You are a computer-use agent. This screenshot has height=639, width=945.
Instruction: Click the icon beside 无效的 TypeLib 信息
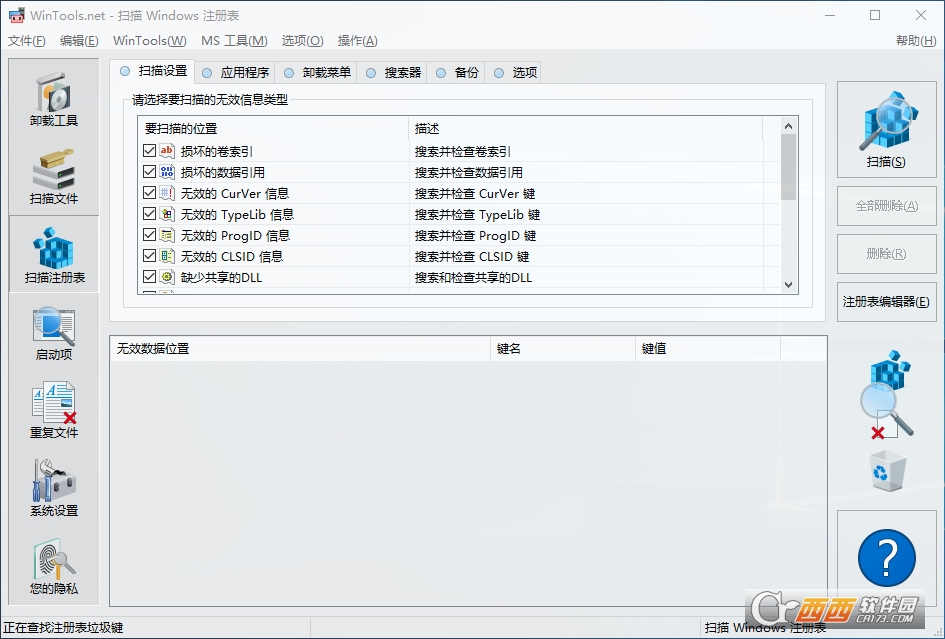click(167, 214)
